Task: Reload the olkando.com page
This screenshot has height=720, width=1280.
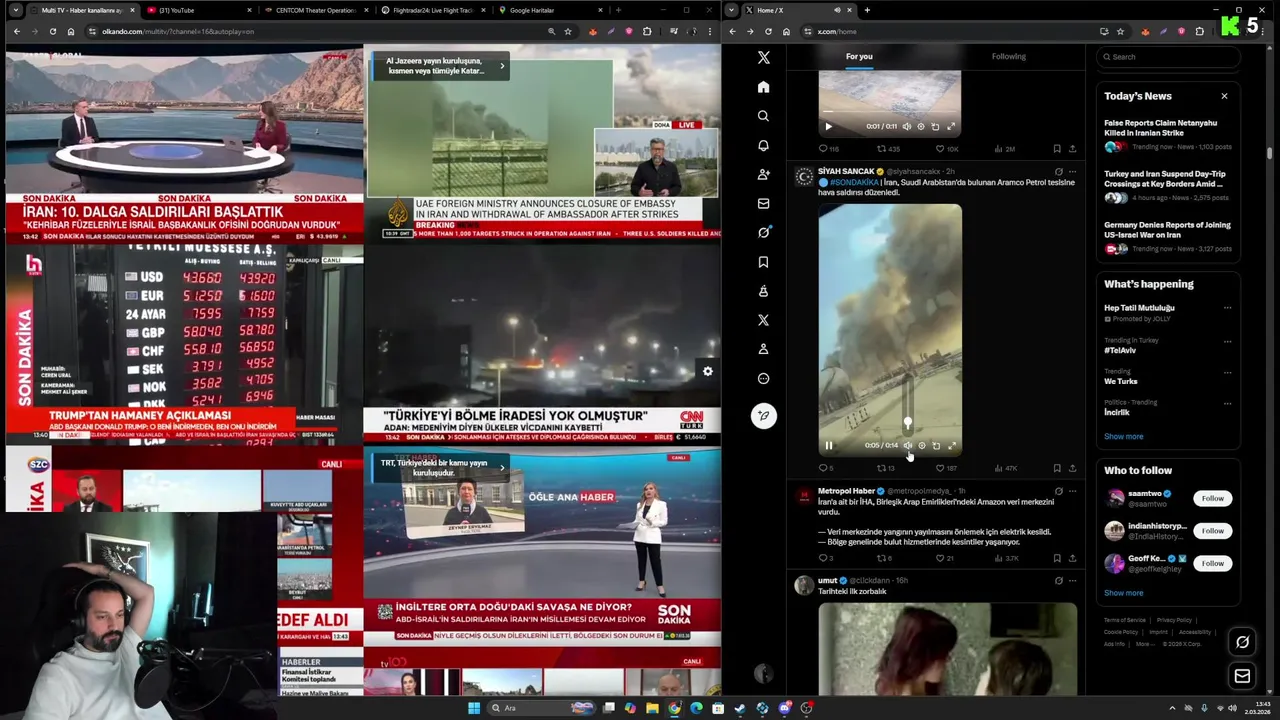Action: pos(52,31)
